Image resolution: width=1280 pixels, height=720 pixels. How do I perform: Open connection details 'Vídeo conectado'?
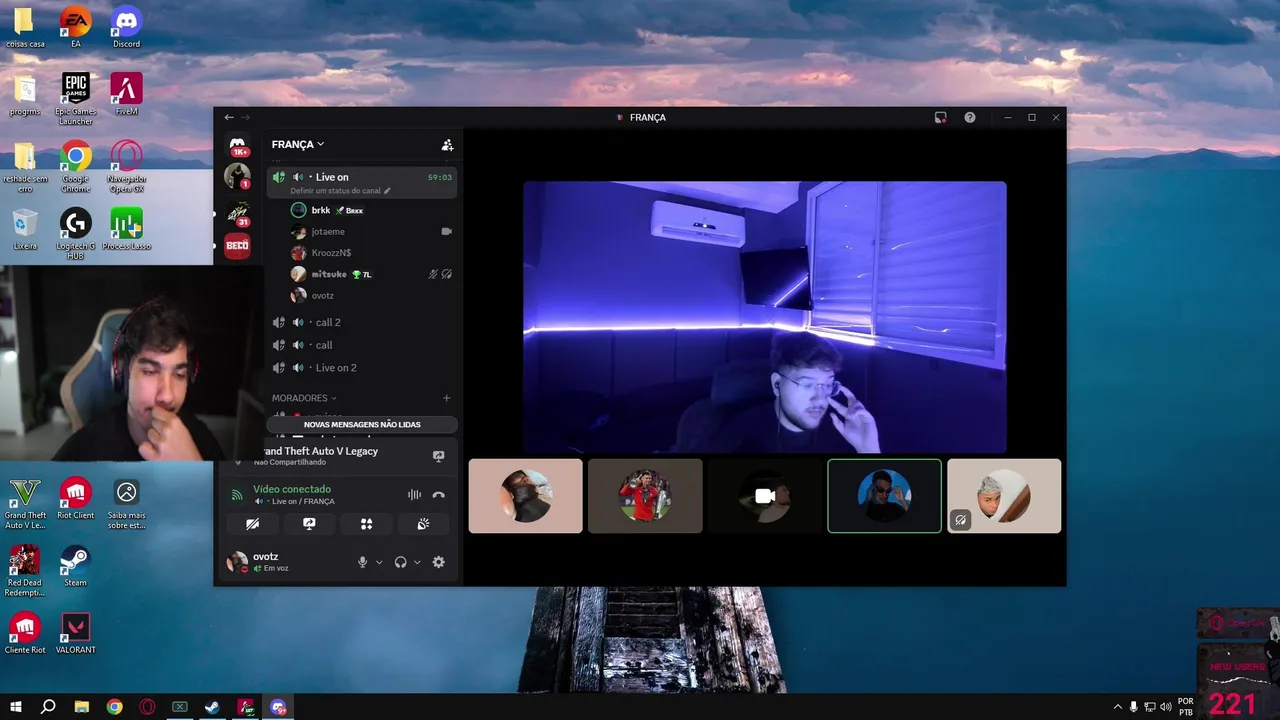point(292,489)
